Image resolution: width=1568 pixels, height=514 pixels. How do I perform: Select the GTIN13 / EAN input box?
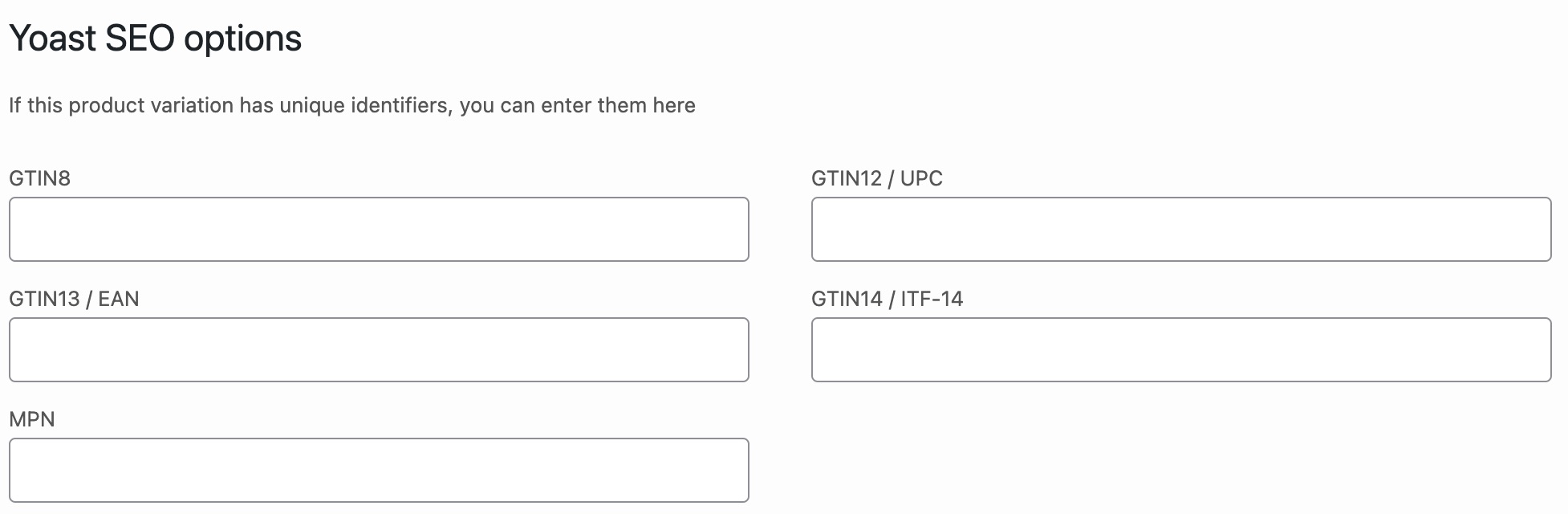[x=379, y=349]
